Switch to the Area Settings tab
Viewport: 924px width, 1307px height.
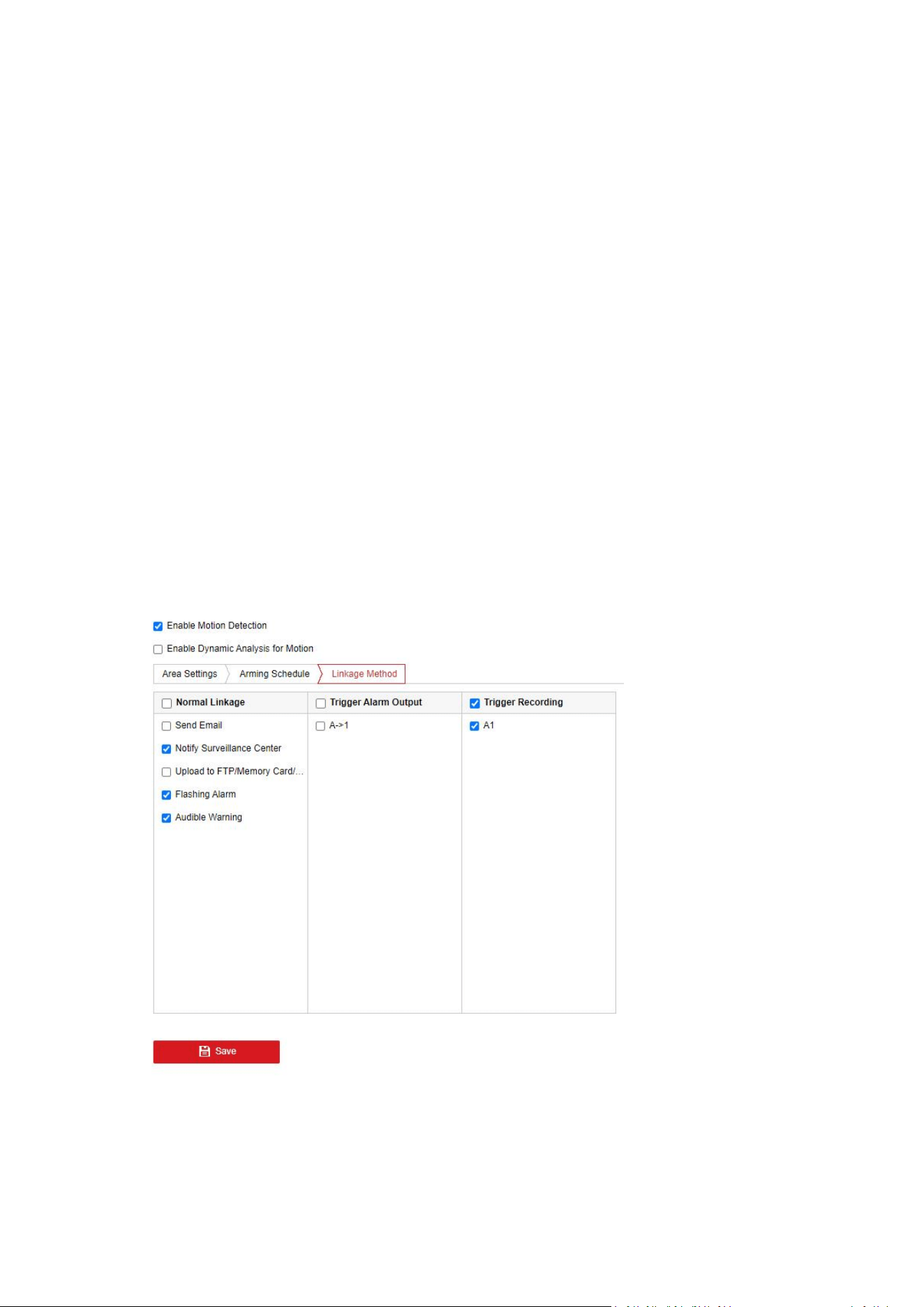(x=190, y=674)
